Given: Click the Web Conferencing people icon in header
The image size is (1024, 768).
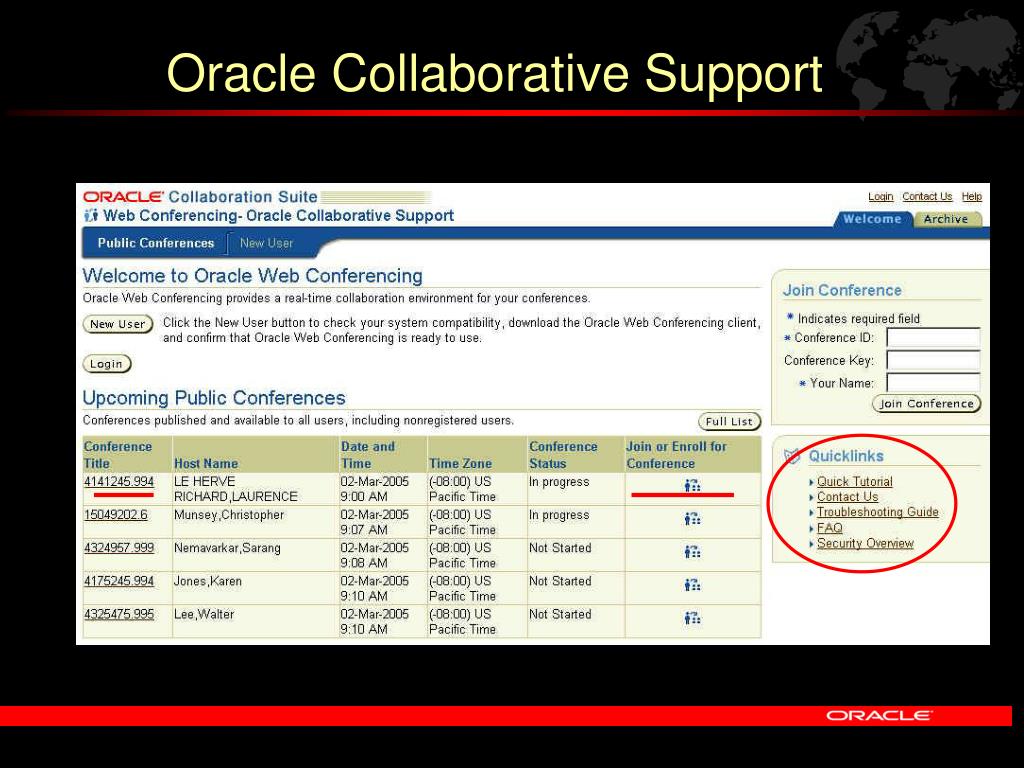Looking at the screenshot, I should (x=91, y=215).
